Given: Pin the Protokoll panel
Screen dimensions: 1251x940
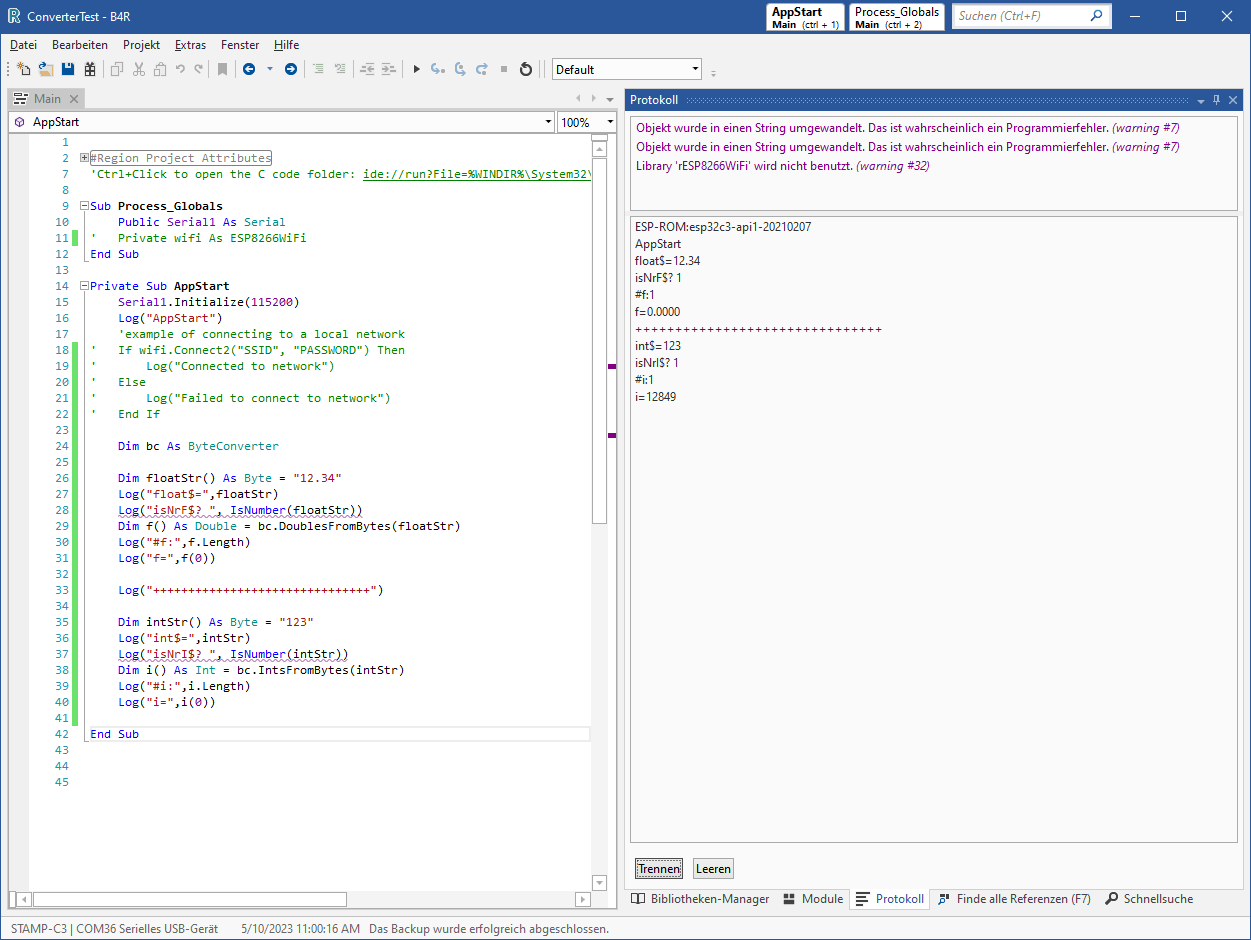Looking at the screenshot, I should tap(1216, 100).
